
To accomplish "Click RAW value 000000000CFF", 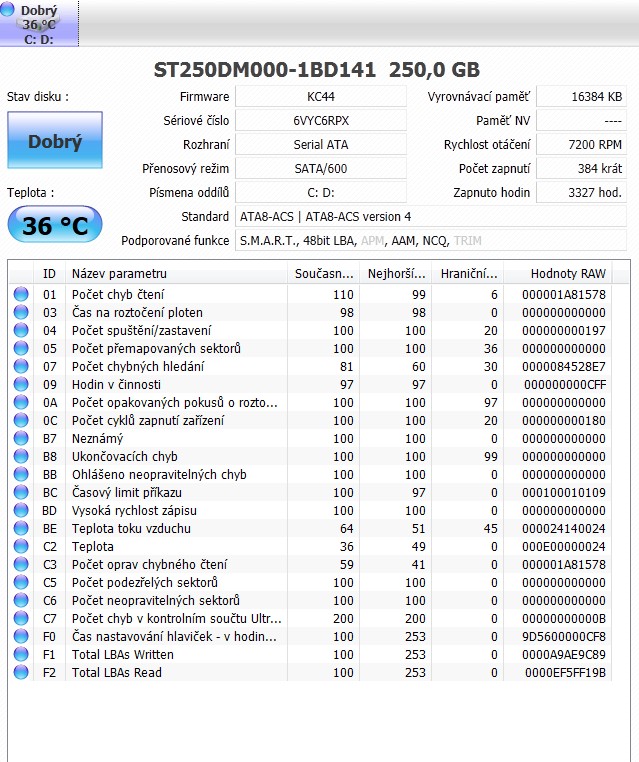I will click(x=565, y=384).
